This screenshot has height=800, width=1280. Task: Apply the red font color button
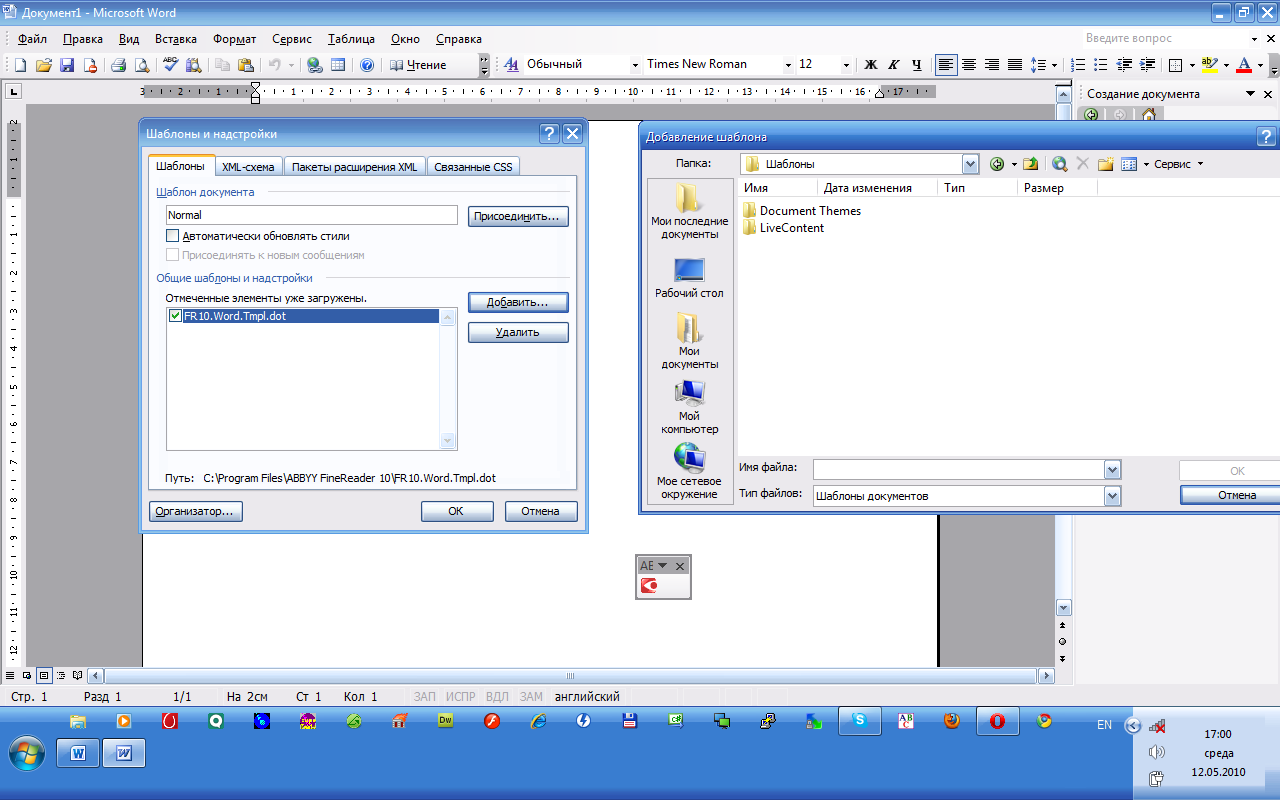(1243, 65)
